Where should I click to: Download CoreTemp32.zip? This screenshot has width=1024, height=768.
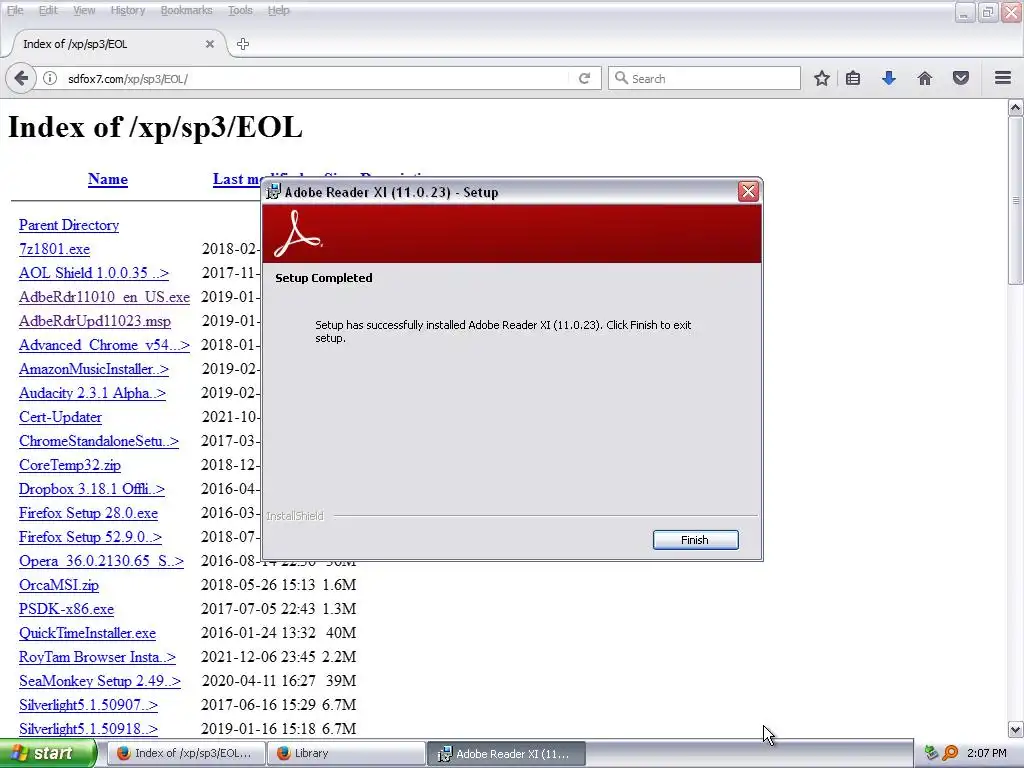coord(70,465)
